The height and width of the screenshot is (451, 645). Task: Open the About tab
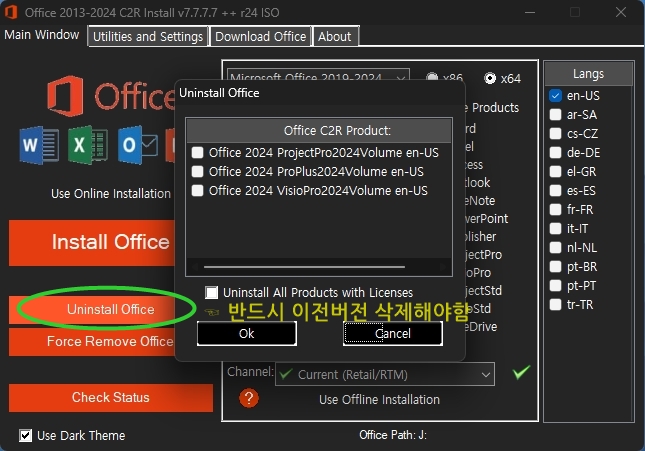335,36
